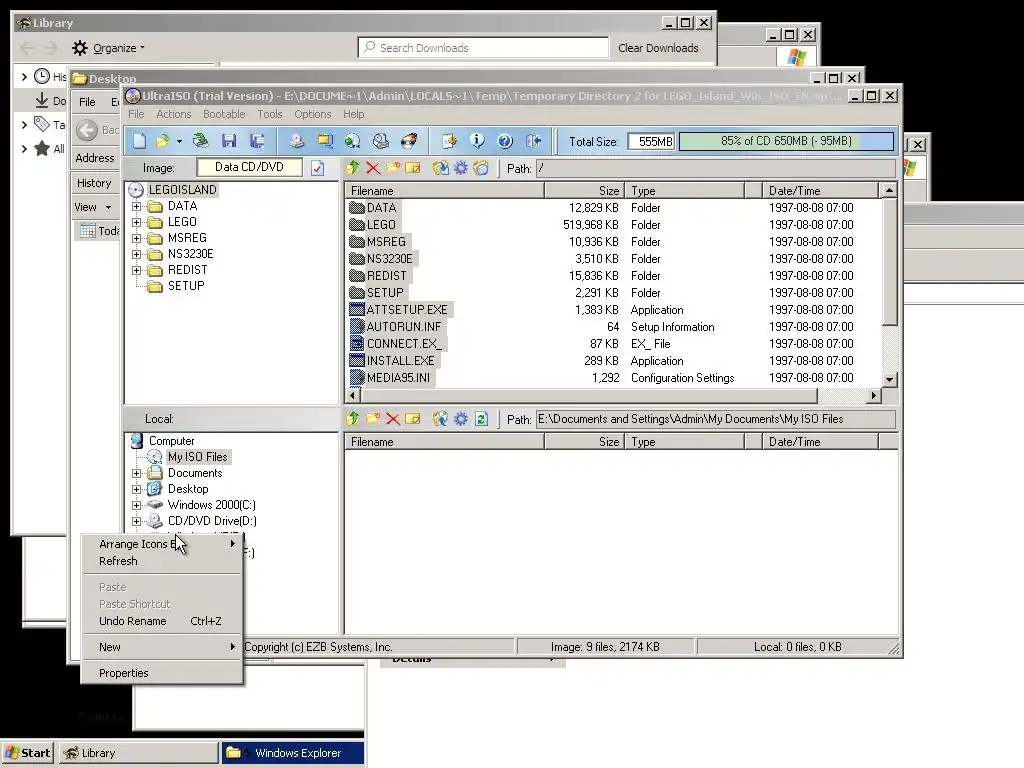Screen dimensions: 1024x768
Task: Open the Tools menu in UltraISO
Action: pos(270,114)
